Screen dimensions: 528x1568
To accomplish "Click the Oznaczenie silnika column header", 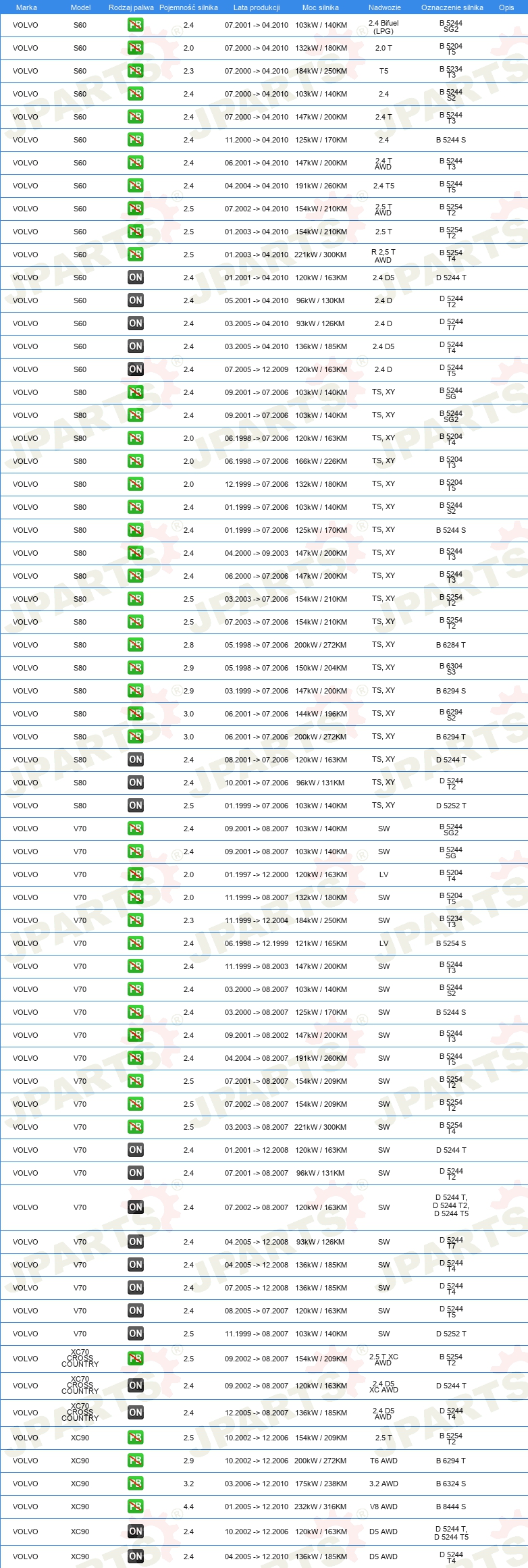I will 452,7.
